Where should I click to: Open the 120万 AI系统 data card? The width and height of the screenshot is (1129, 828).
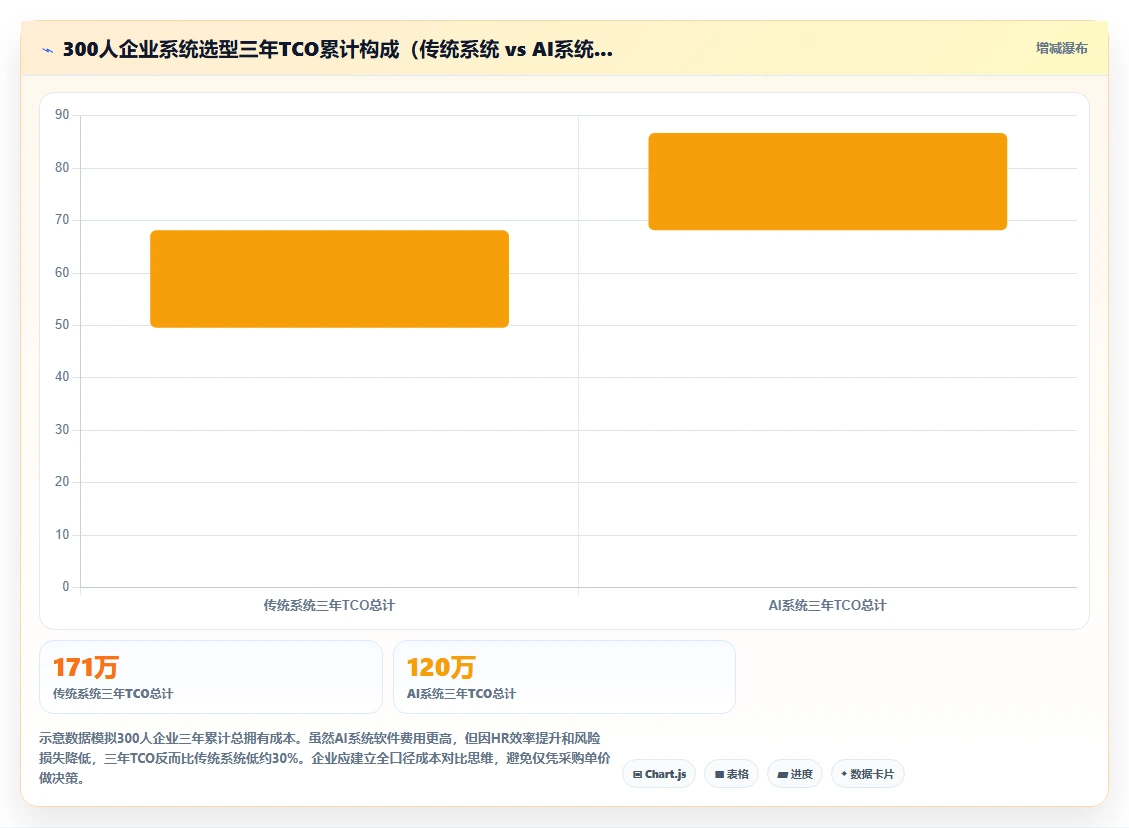tap(564, 677)
